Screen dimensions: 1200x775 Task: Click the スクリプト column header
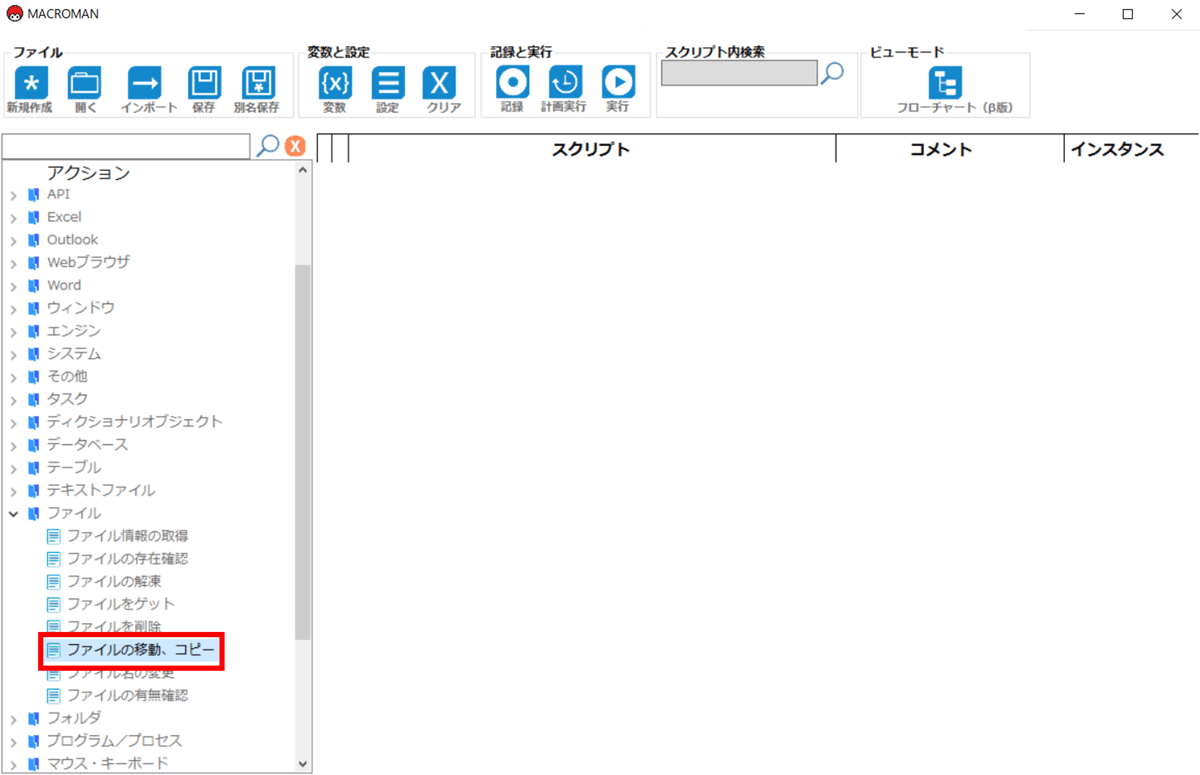pyautogui.click(x=591, y=149)
